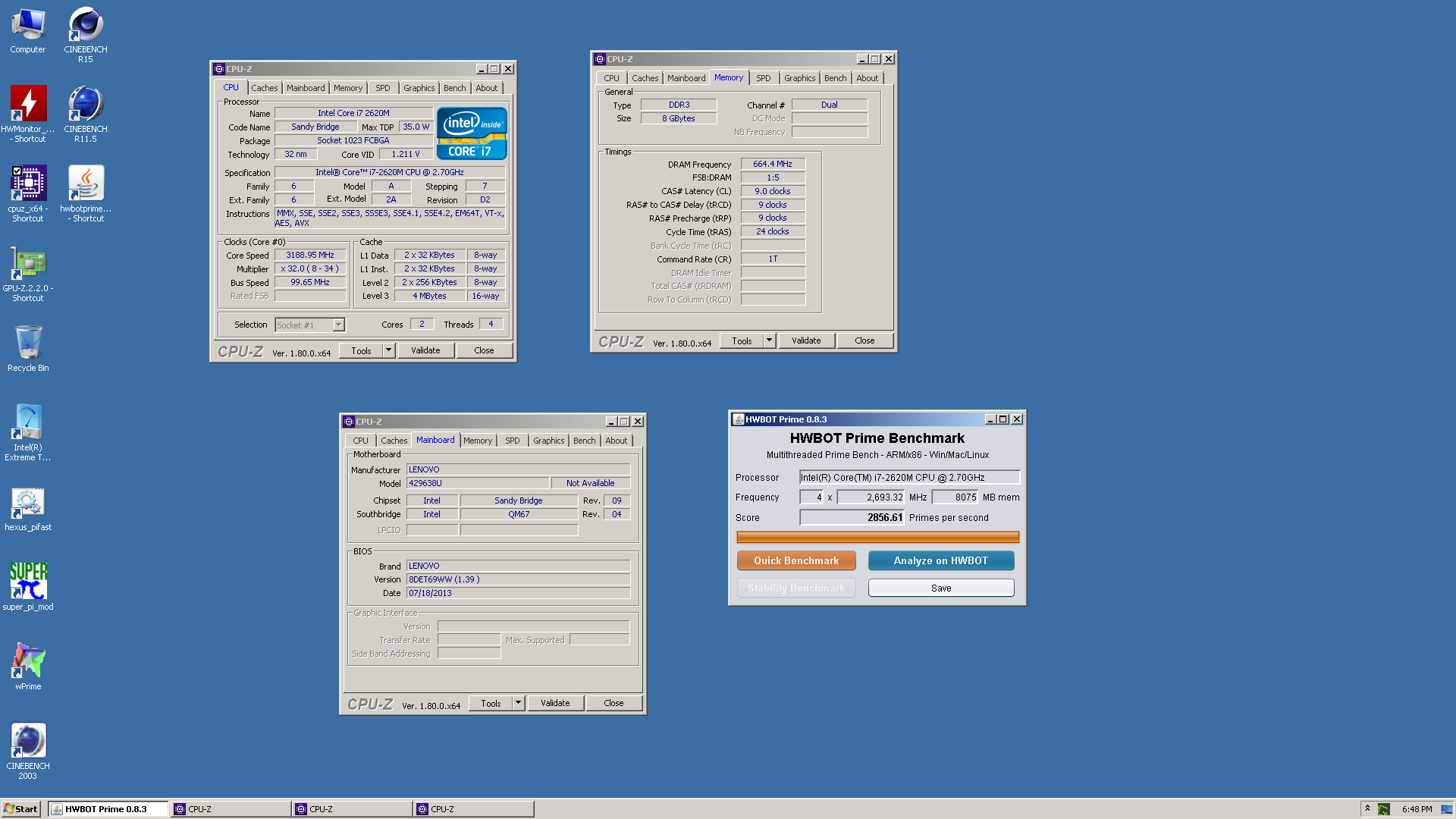Open Graphics tab in Memory window
The image size is (1456, 819).
[799, 78]
